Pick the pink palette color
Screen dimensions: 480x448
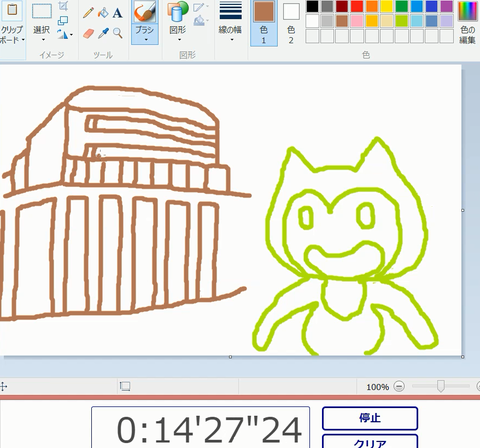[357, 21]
